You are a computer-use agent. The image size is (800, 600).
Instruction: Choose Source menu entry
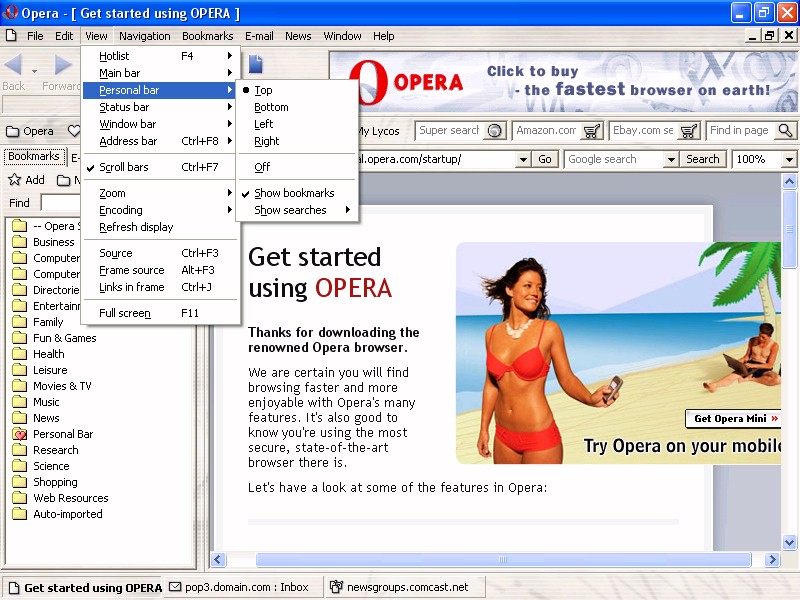click(x=160, y=253)
